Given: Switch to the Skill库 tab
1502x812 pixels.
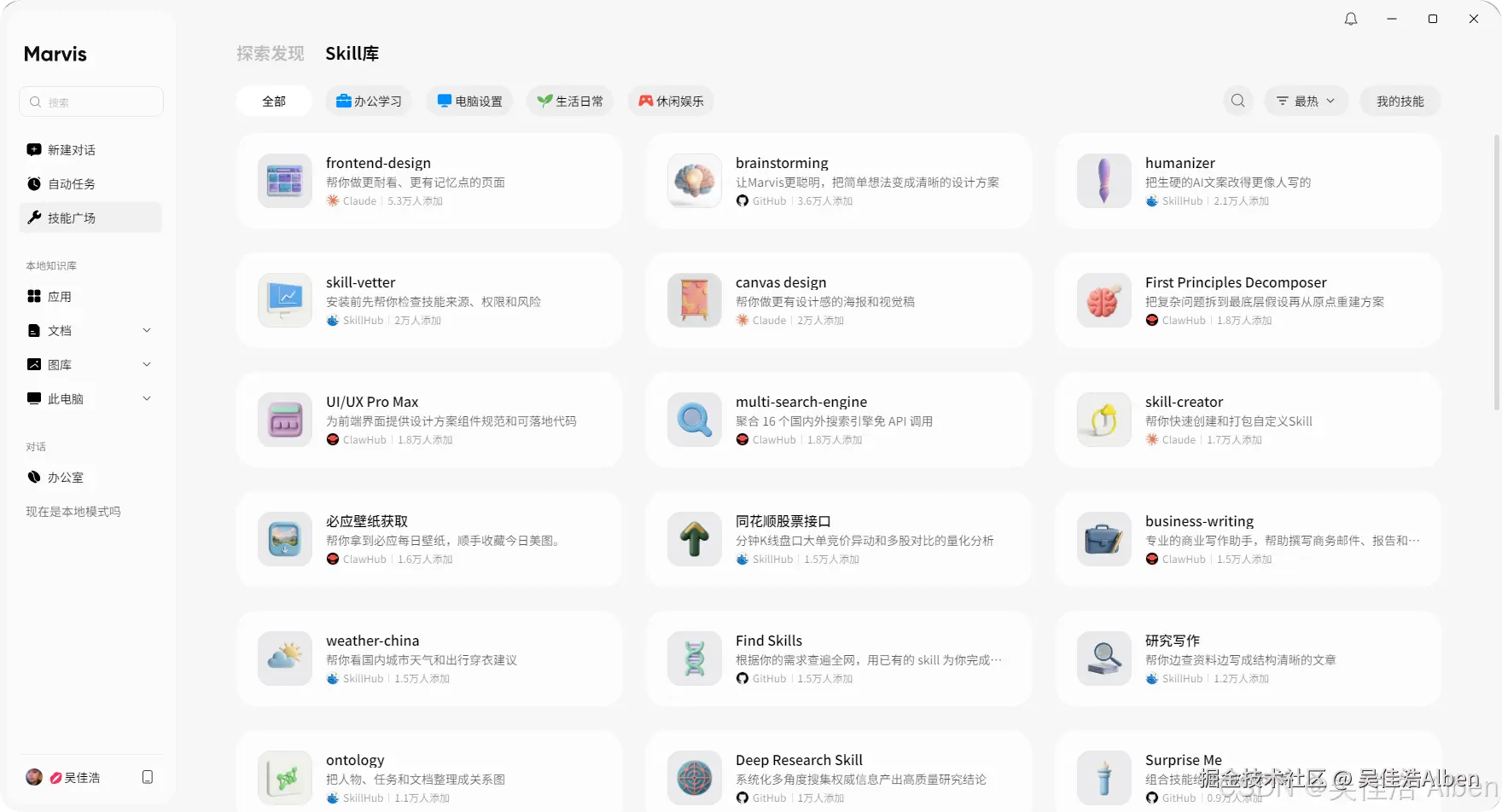Looking at the screenshot, I should click(352, 53).
